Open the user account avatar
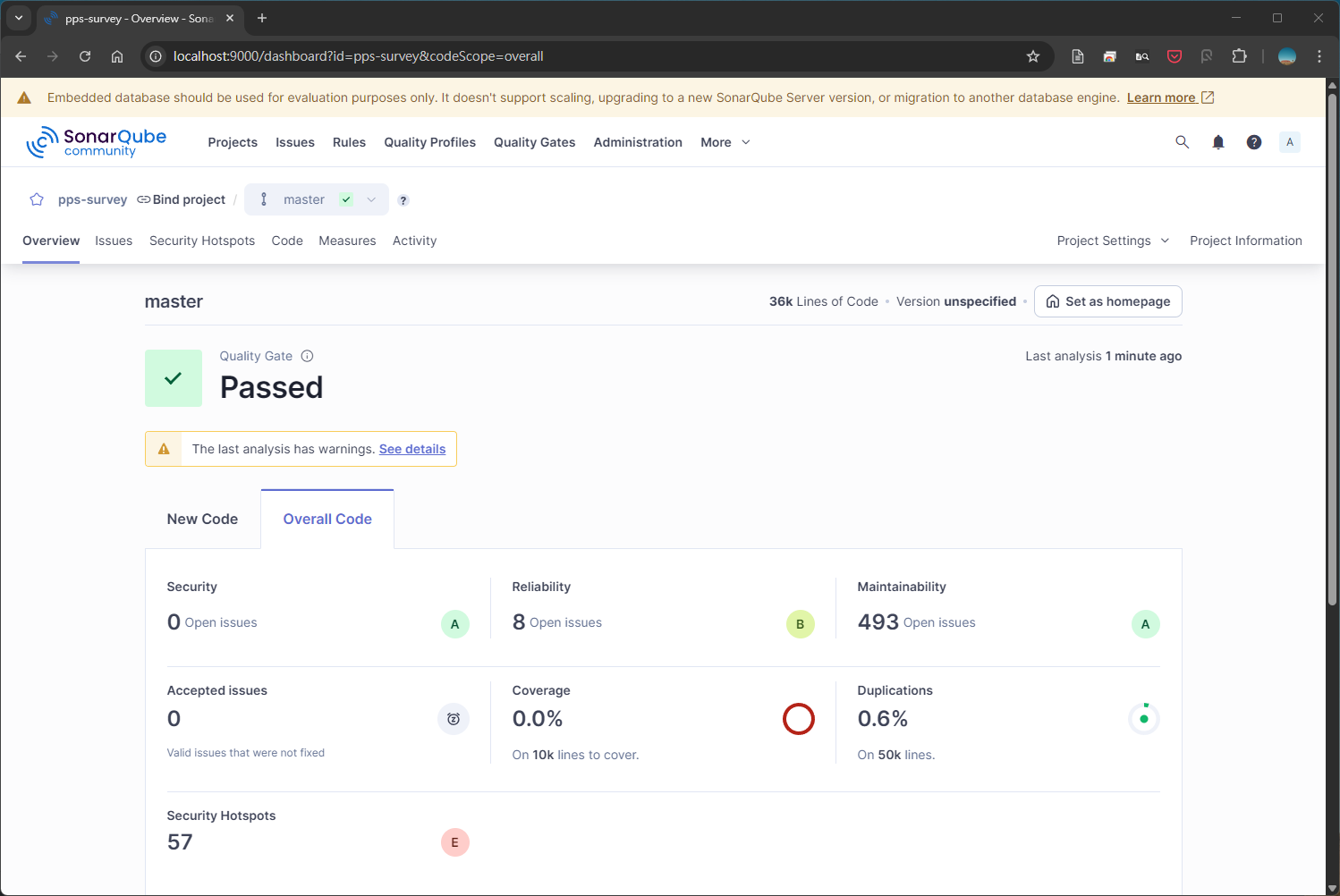Image resolution: width=1340 pixels, height=896 pixels. [x=1289, y=142]
